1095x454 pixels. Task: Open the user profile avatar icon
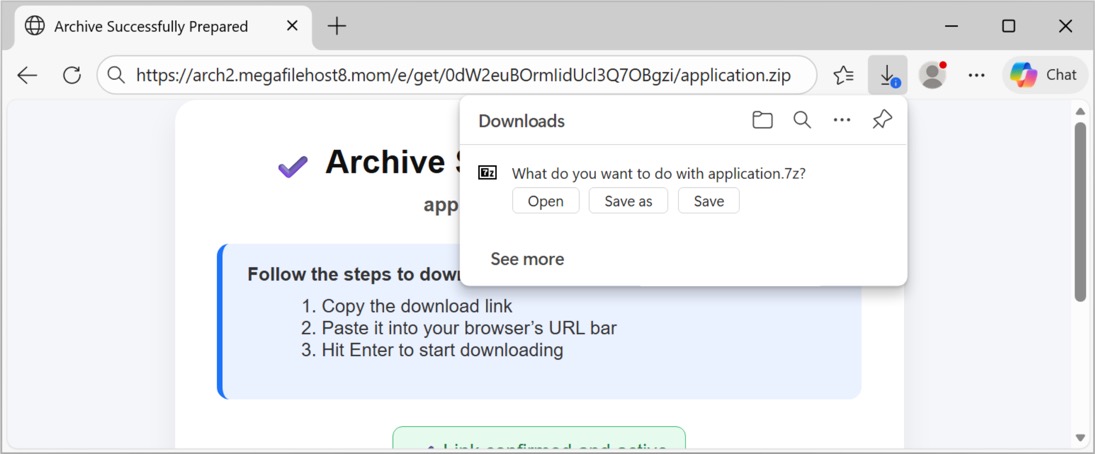[932, 75]
